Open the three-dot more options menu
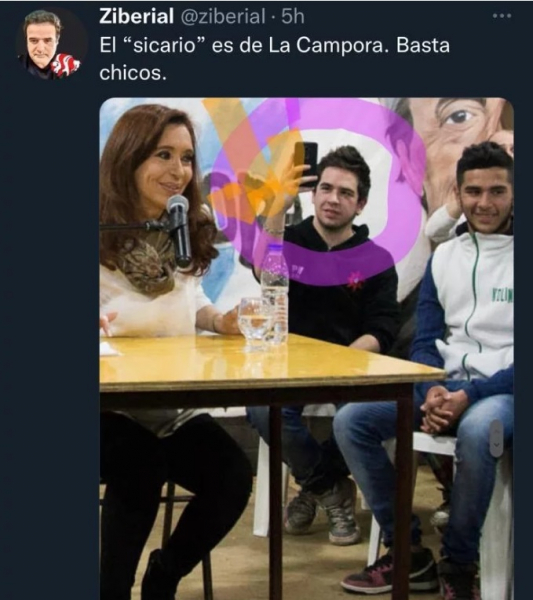Screen dimensions: 533x600 coord(502,16)
